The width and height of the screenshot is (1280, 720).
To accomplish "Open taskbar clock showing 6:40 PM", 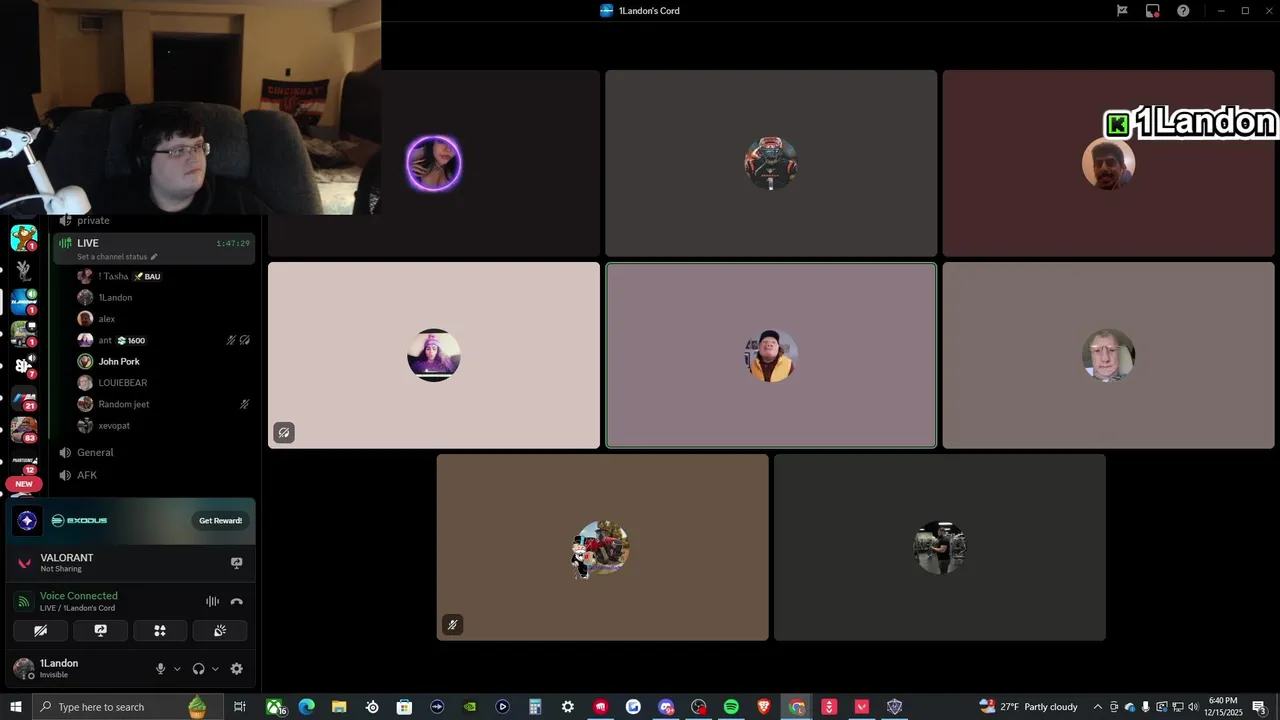I will coord(1223,707).
